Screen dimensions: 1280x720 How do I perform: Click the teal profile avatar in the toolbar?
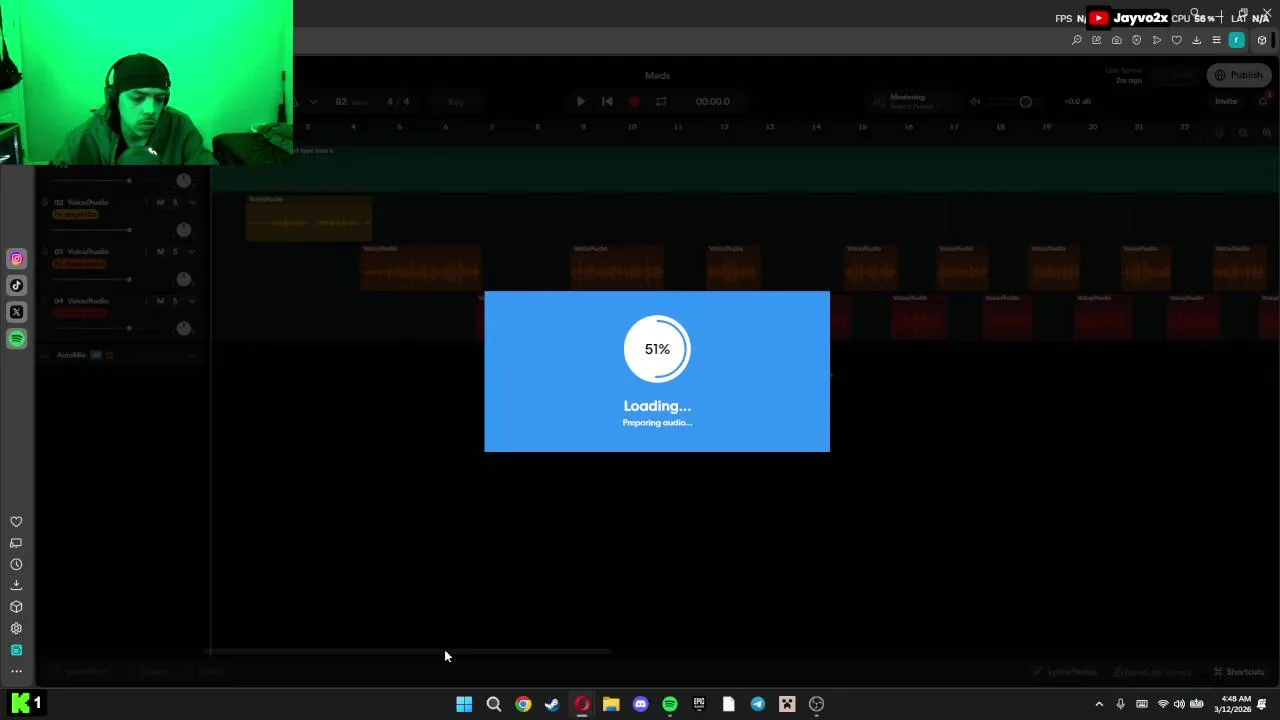click(x=1237, y=40)
